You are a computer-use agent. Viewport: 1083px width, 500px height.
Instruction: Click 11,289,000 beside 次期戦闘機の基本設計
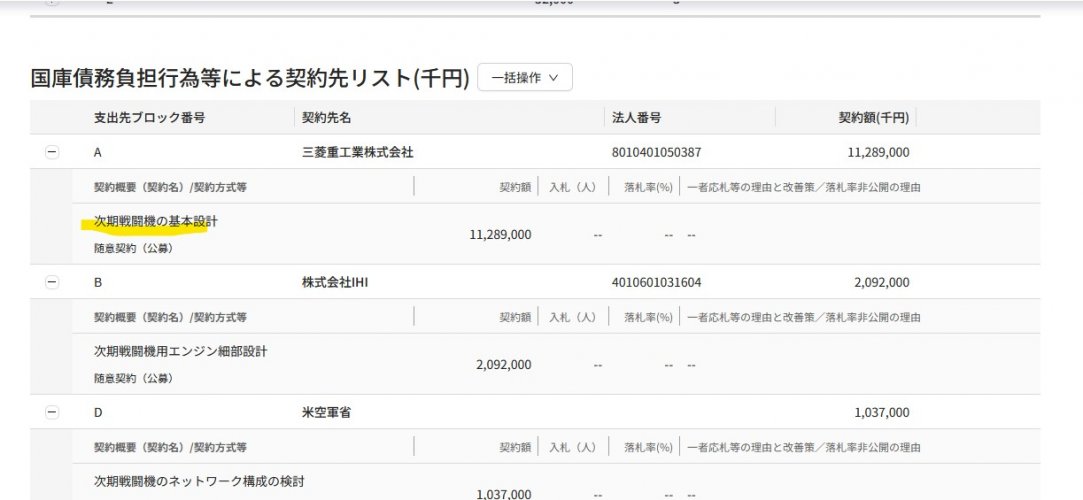[x=500, y=235]
